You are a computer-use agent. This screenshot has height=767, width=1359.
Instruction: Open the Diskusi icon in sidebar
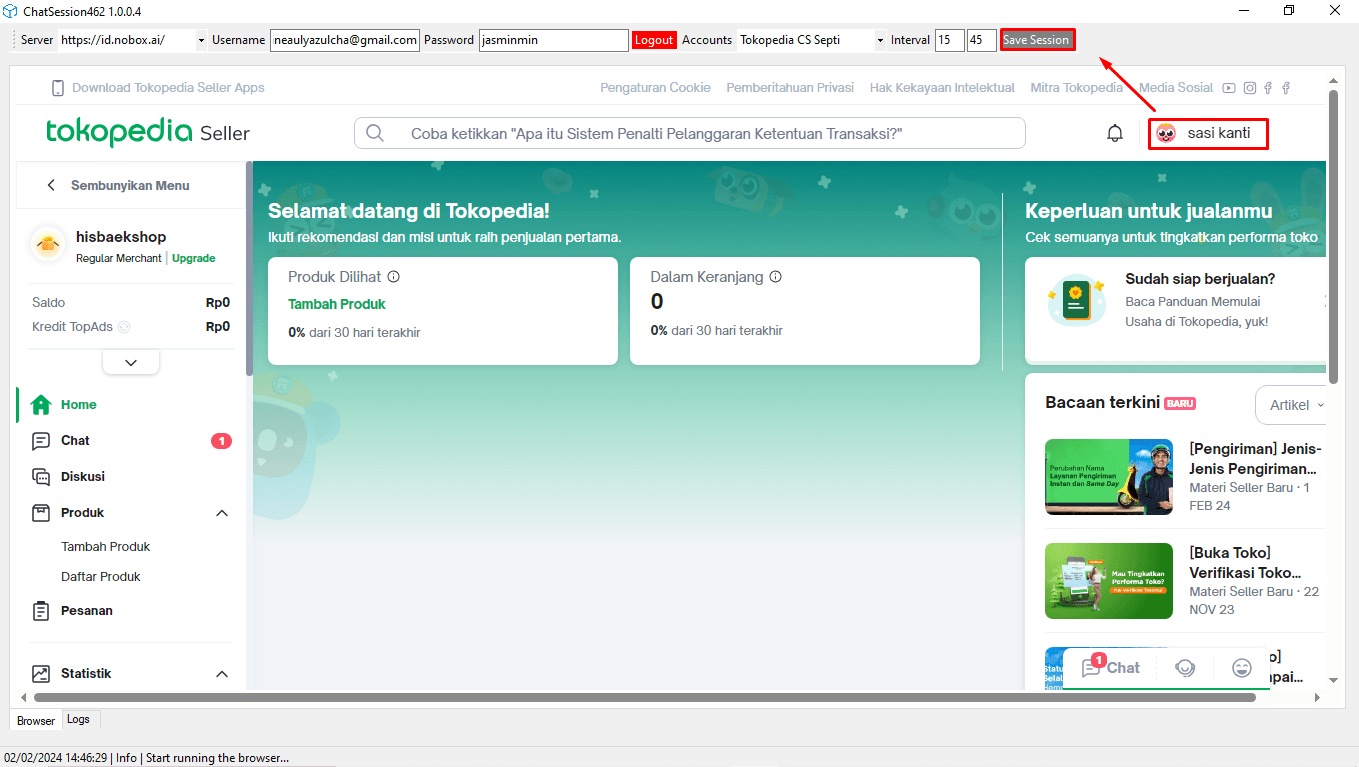tap(40, 476)
